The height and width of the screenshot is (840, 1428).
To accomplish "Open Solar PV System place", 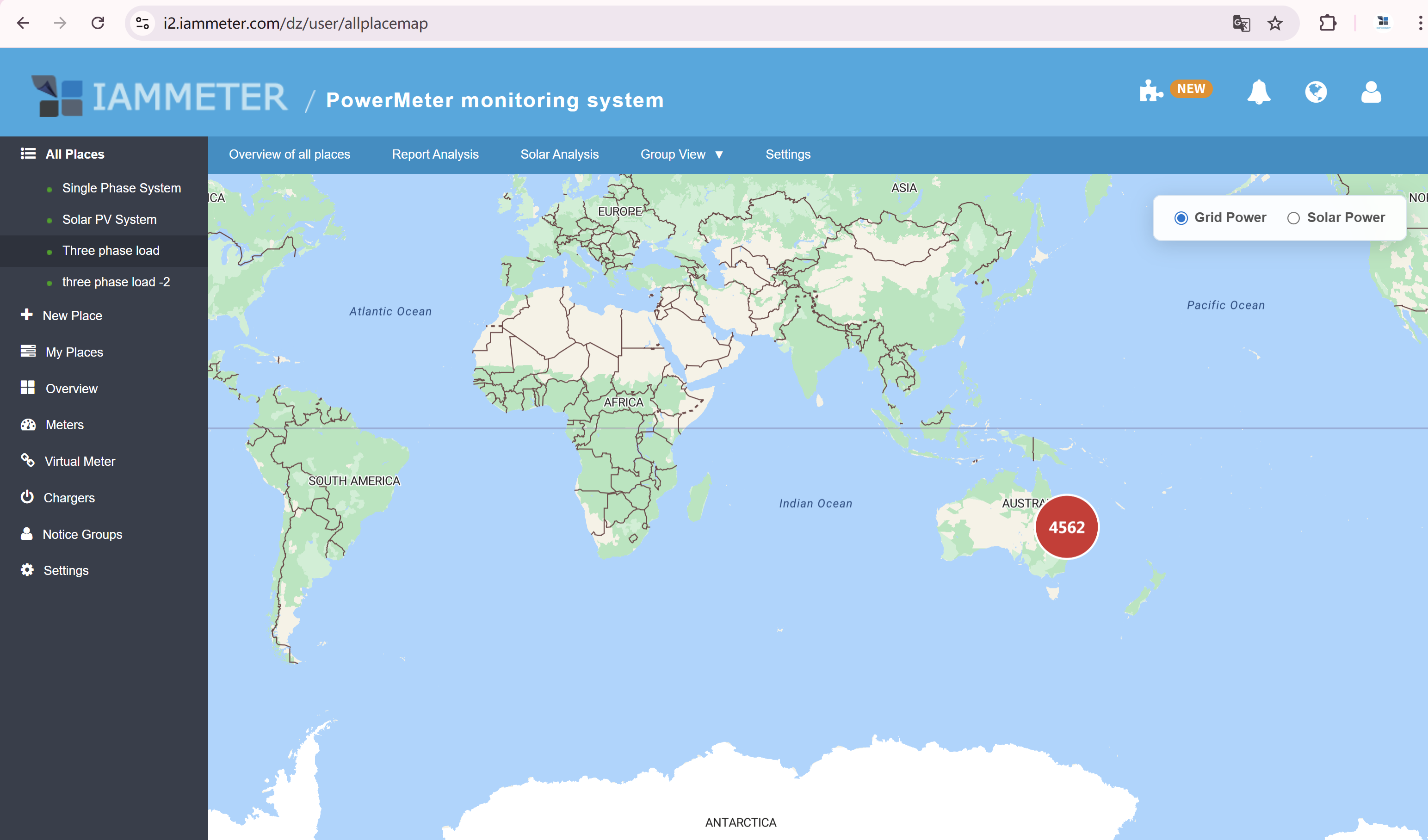I will [109, 219].
